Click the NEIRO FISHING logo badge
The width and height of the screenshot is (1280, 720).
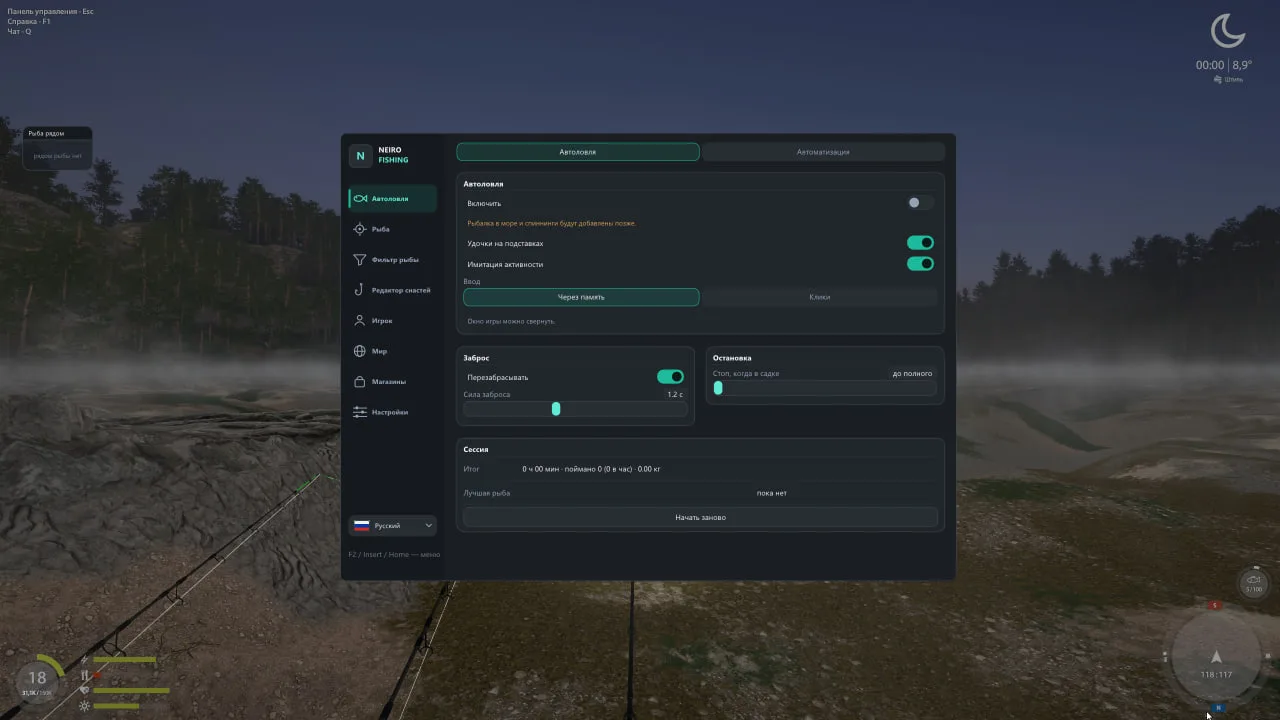tap(360, 156)
